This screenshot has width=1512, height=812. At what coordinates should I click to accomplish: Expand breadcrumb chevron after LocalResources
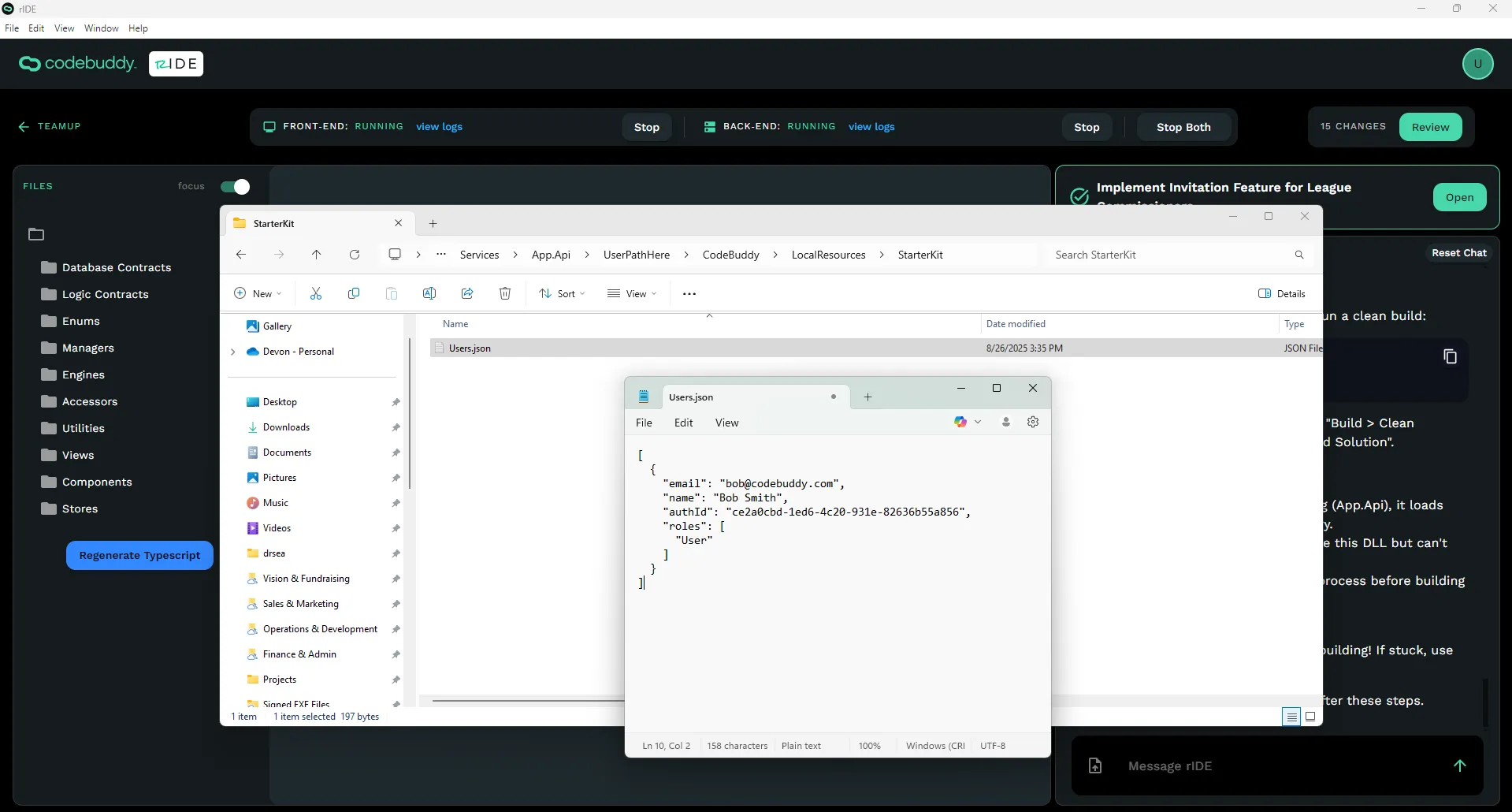(882, 255)
